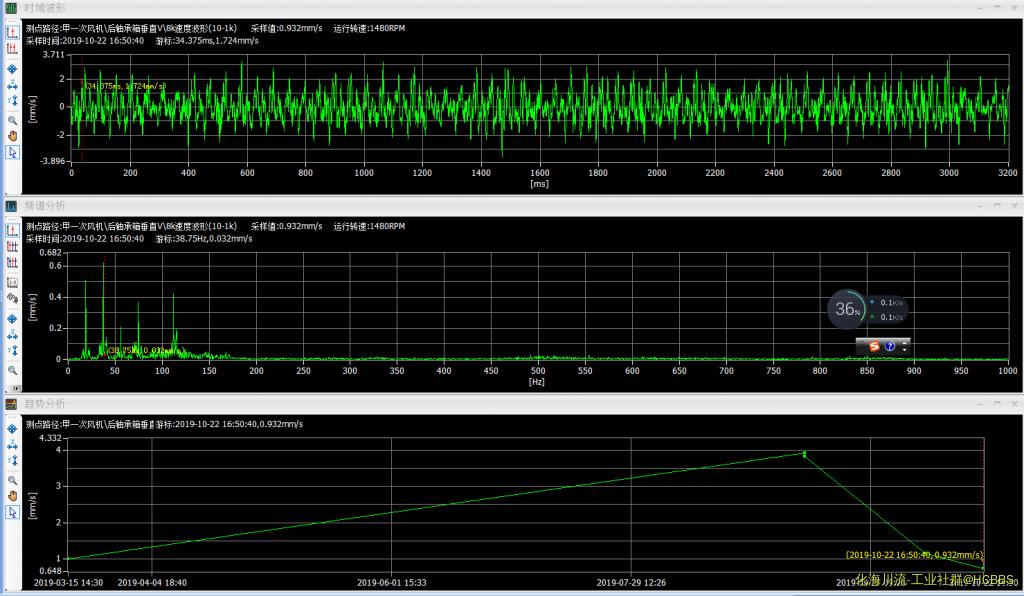Select single cursor tool in time waveform panel

click(12, 31)
